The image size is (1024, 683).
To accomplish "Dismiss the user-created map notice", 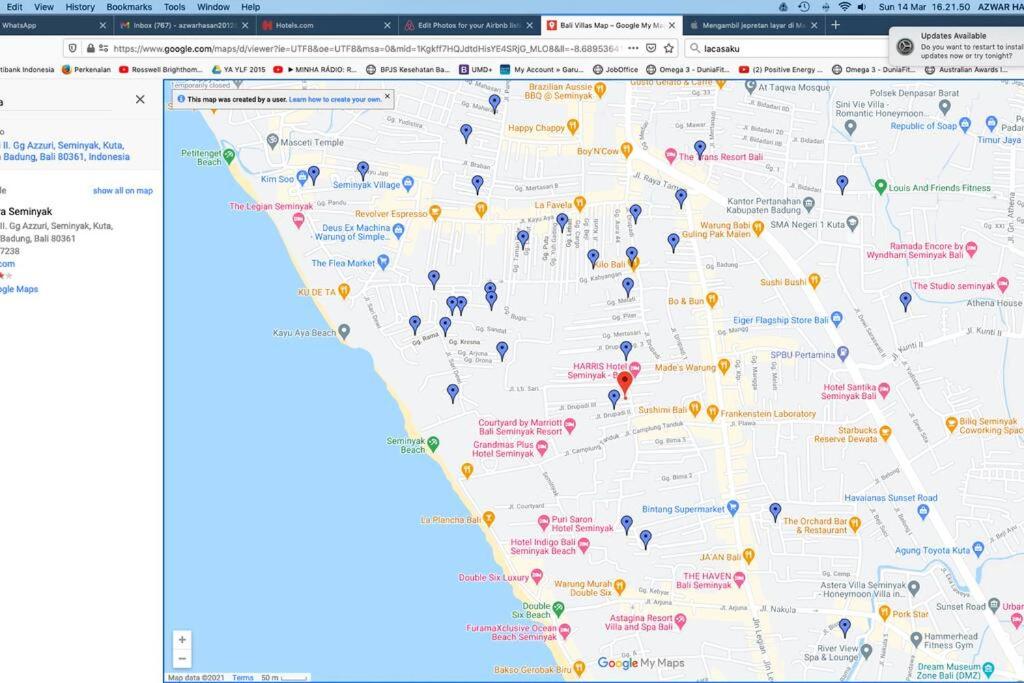I will point(387,97).
